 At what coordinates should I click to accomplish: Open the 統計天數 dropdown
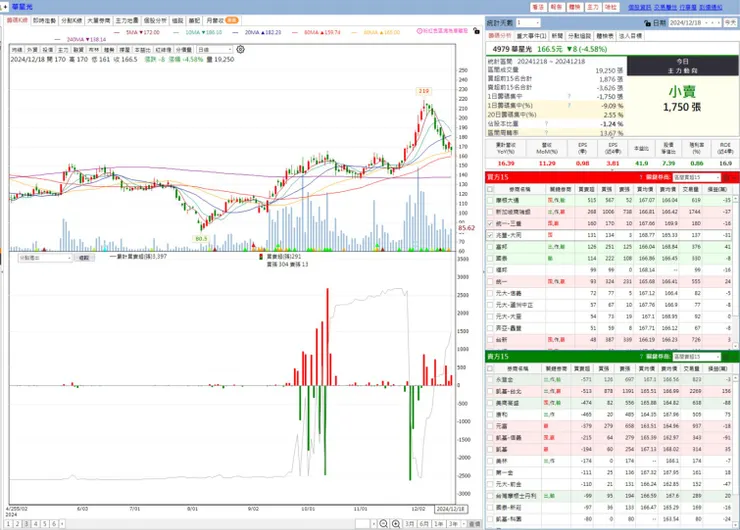(528, 23)
